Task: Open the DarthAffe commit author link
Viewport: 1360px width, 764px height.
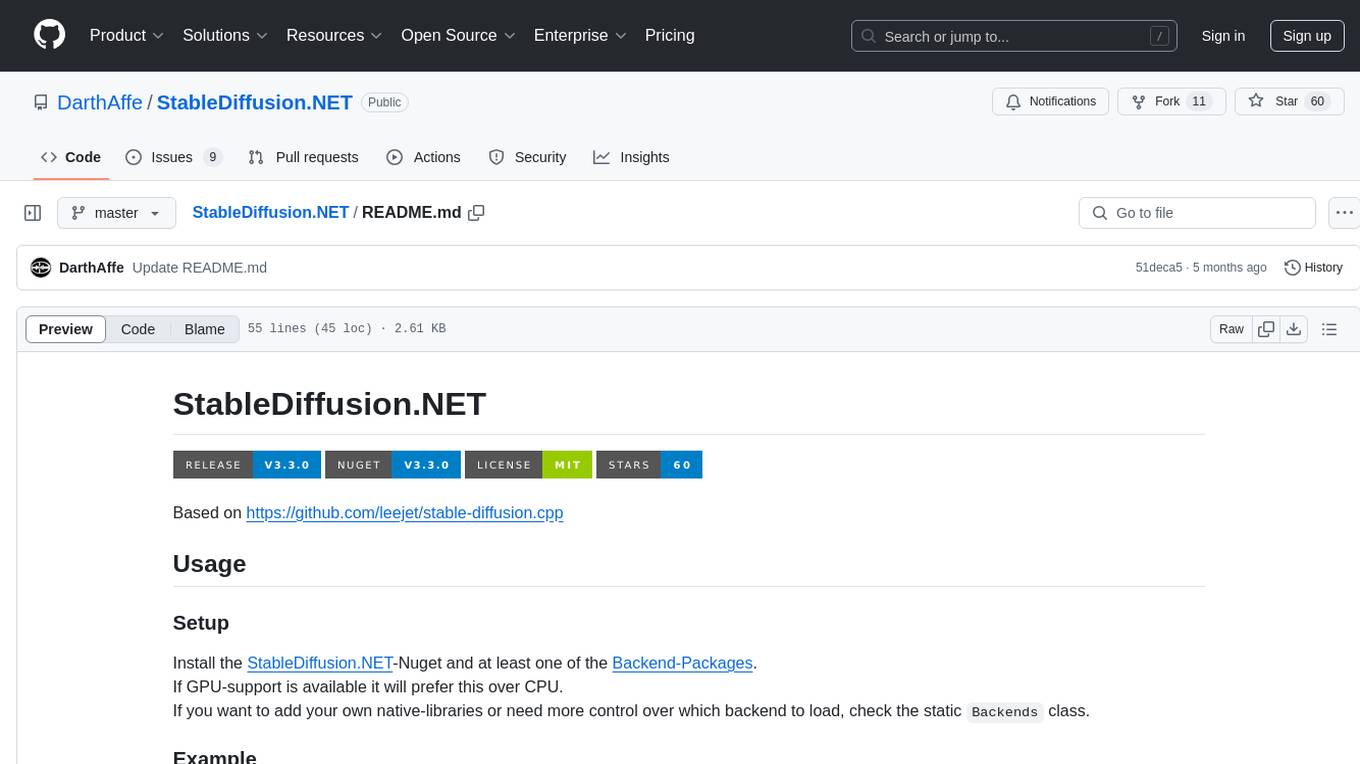Action: pyautogui.click(x=92, y=267)
